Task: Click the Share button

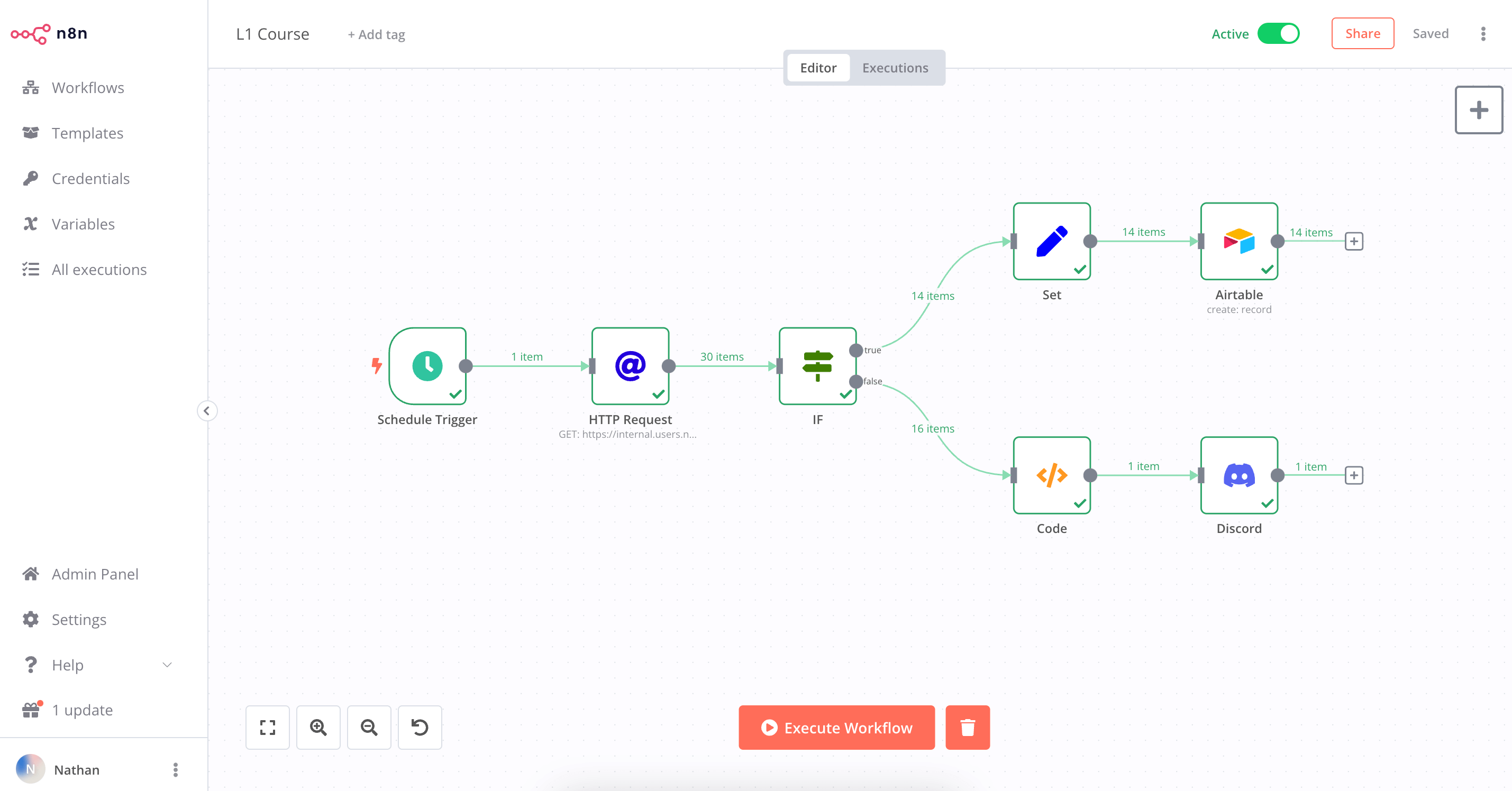Action: tap(1362, 33)
